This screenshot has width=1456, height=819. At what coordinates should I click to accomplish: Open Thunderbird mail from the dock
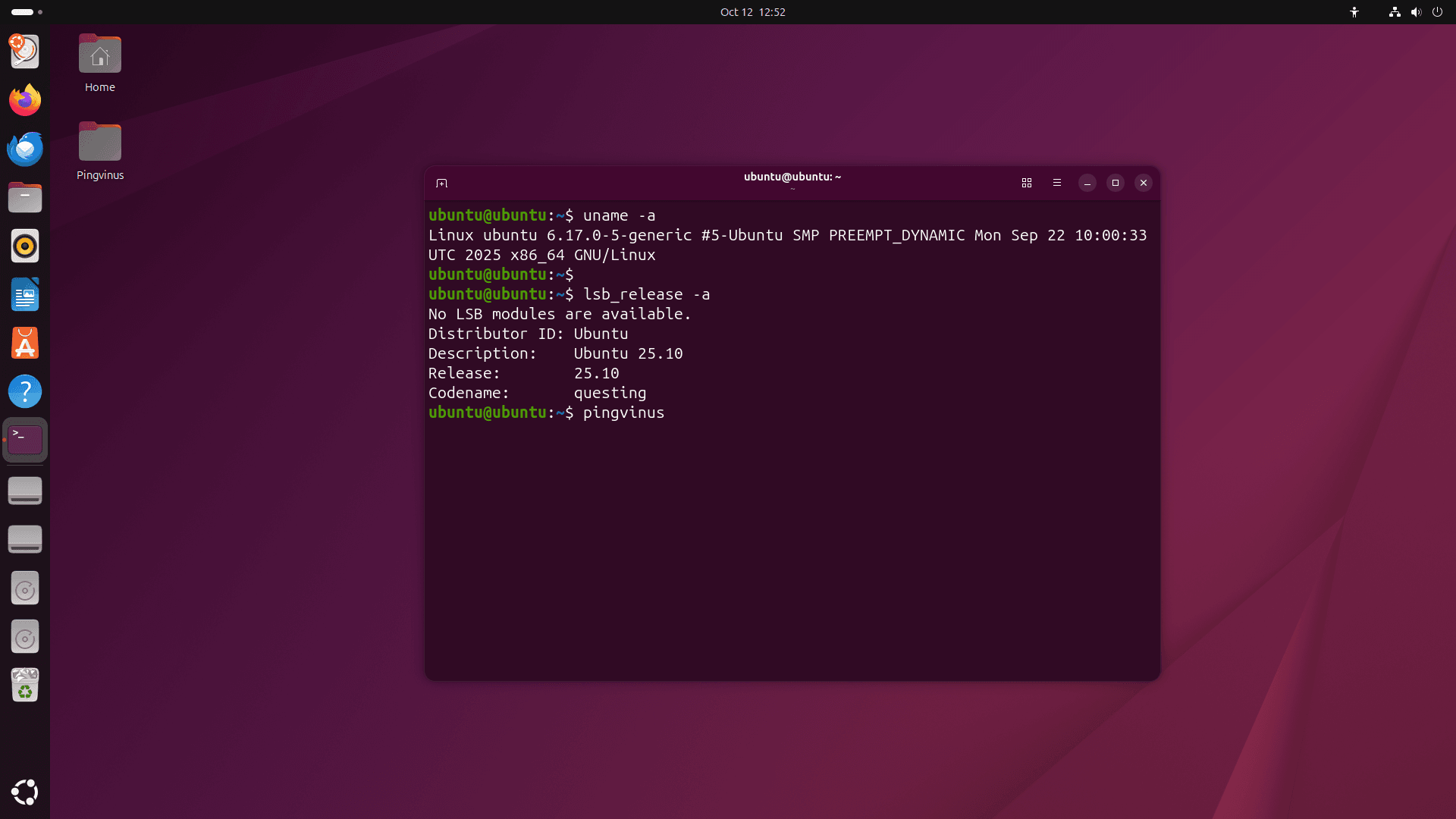tap(25, 149)
